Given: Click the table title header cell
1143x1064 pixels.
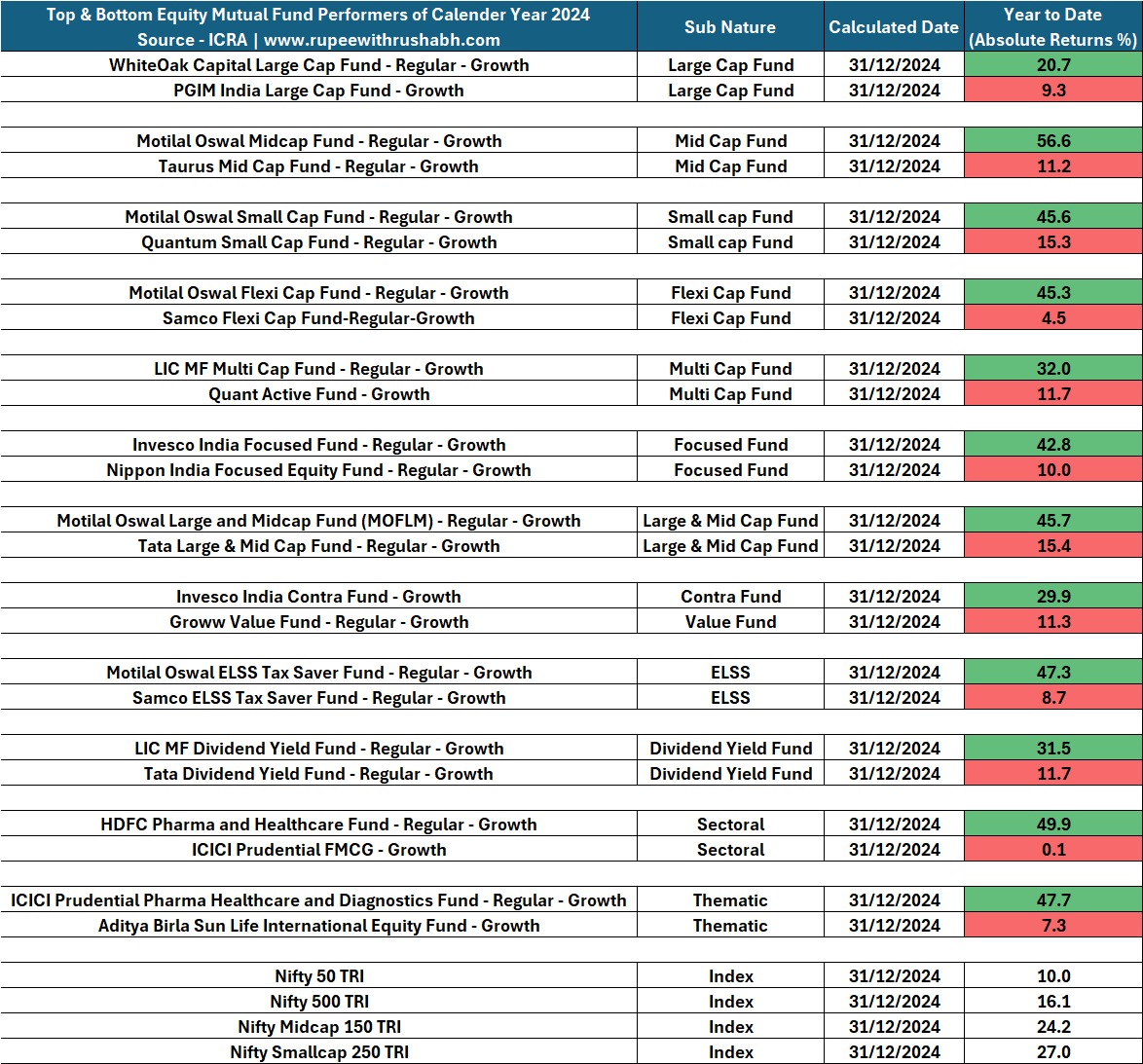Looking at the screenshot, I should click(318, 27).
